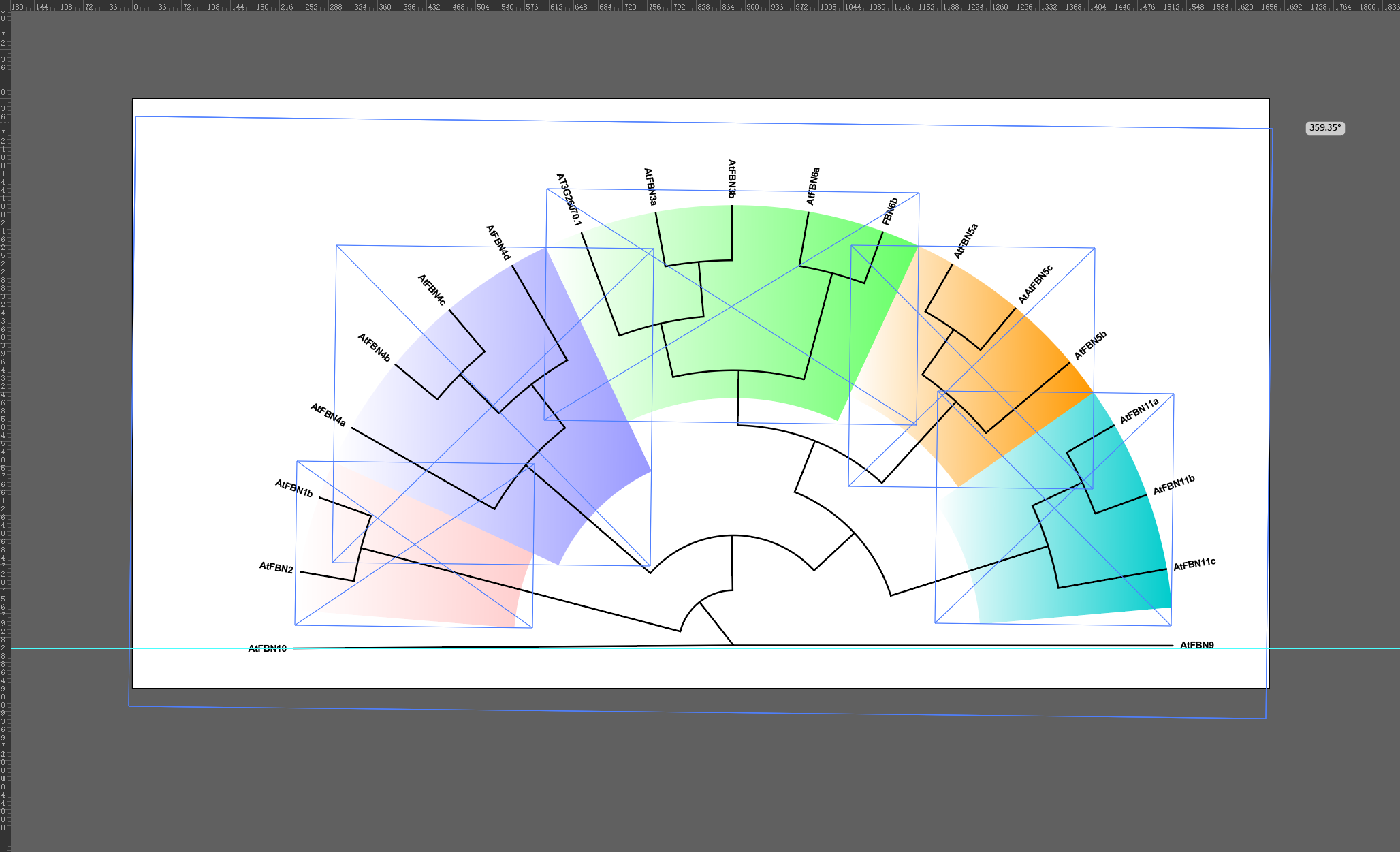This screenshot has width=1400, height=852.
Task: Click the AtAtFBN5c text label
Action: [1035, 285]
